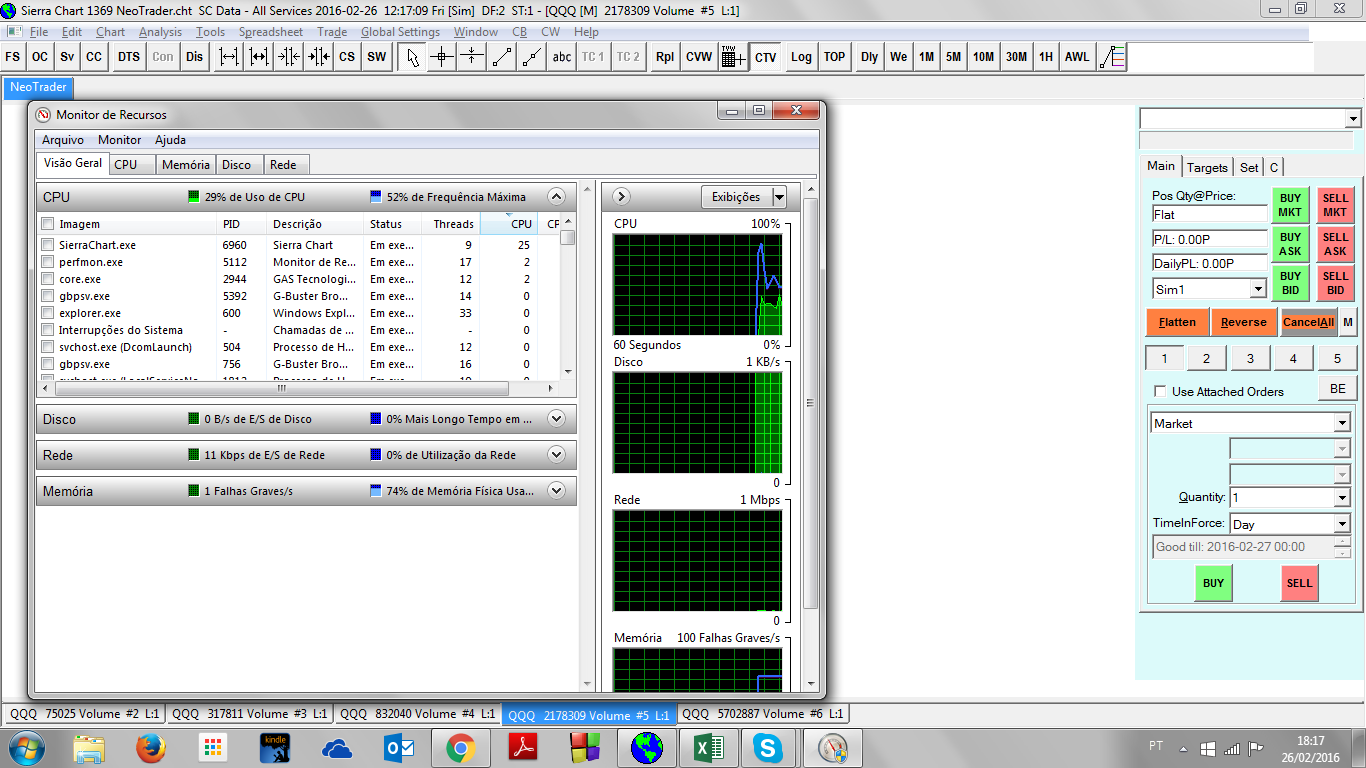The image size is (1366, 768).
Task: Expand the Disco section
Action: pyautogui.click(x=557, y=419)
